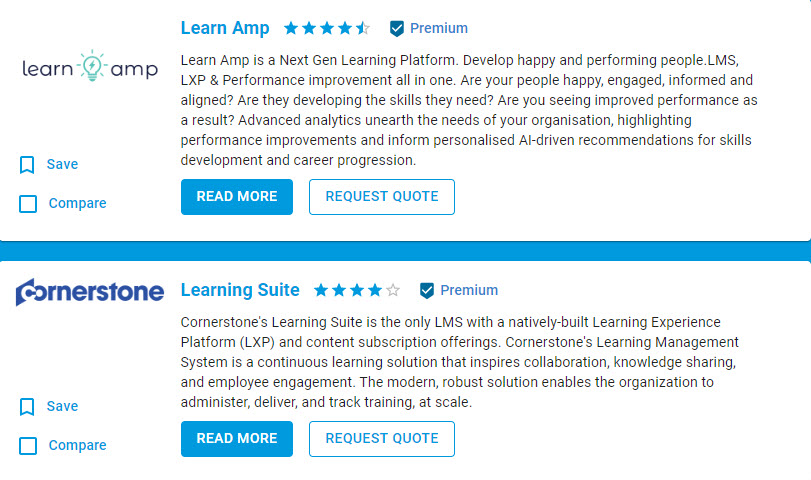Click the Save text link under Cornerstone
Screen dimensions: 811x480
point(62,407)
